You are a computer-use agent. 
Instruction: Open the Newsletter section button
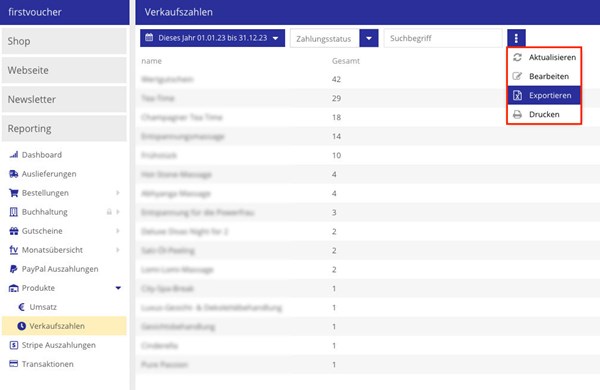(64, 100)
